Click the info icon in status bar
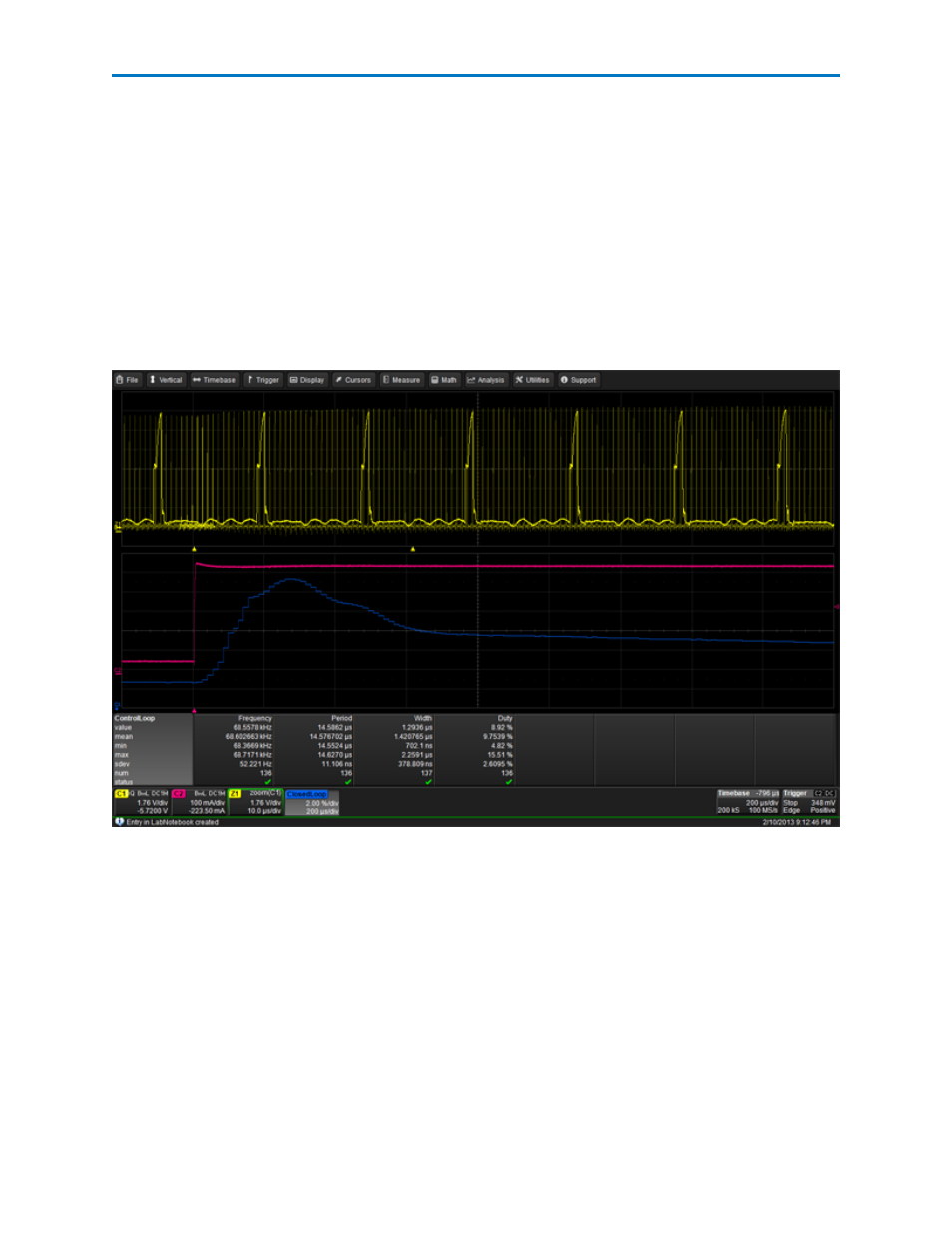The image size is (952, 1233). click(x=119, y=822)
